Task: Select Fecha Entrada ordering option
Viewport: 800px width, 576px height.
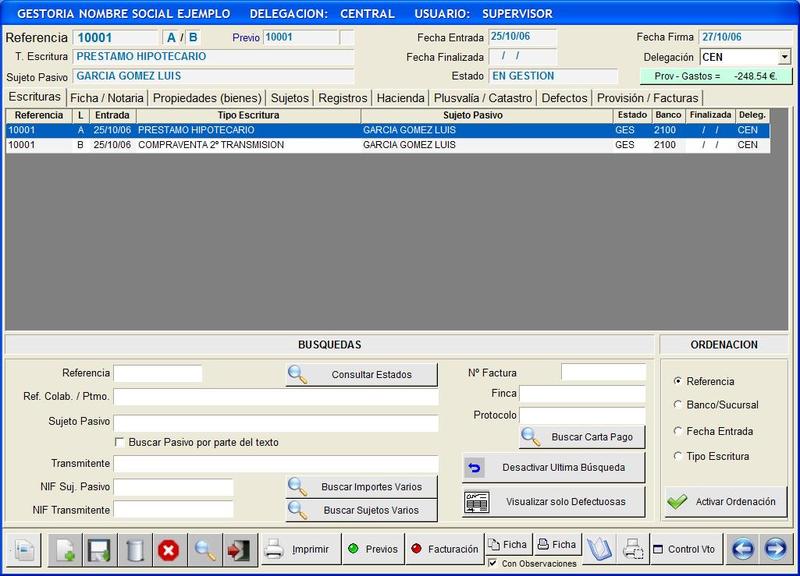Action: (679, 431)
